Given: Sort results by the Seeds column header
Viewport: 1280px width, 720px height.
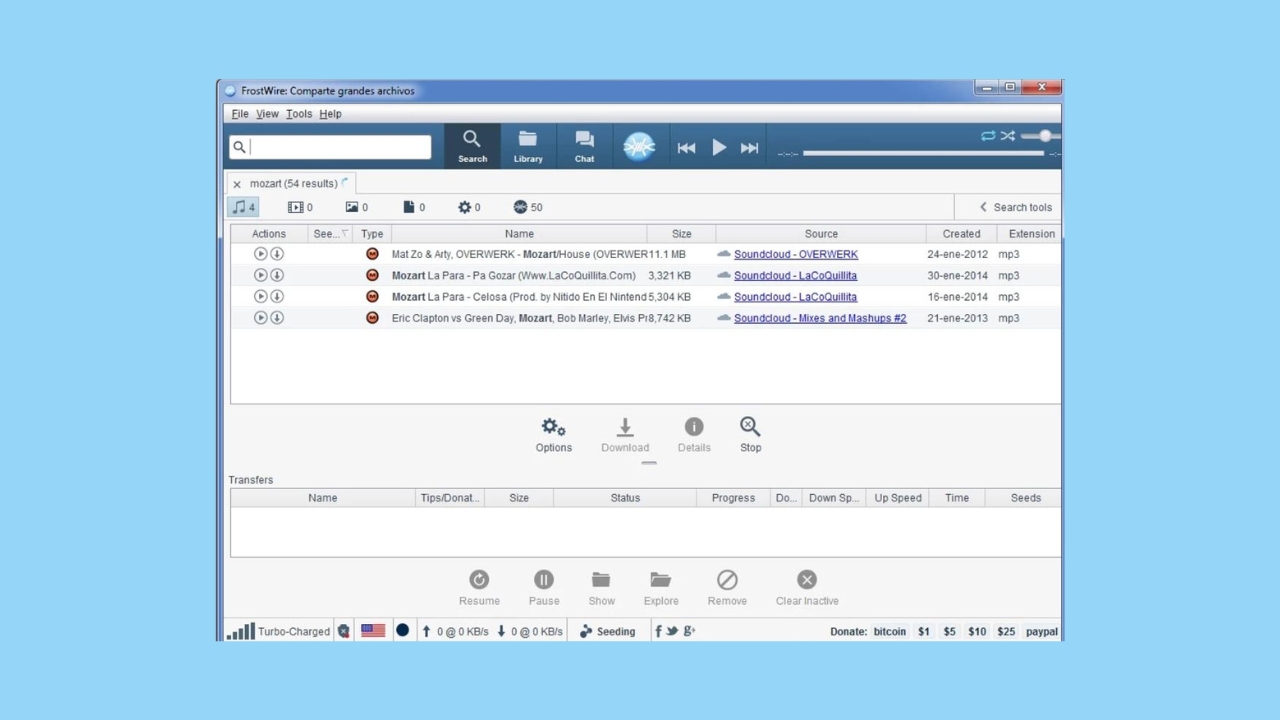Looking at the screenshot, I should click(330, 234).
